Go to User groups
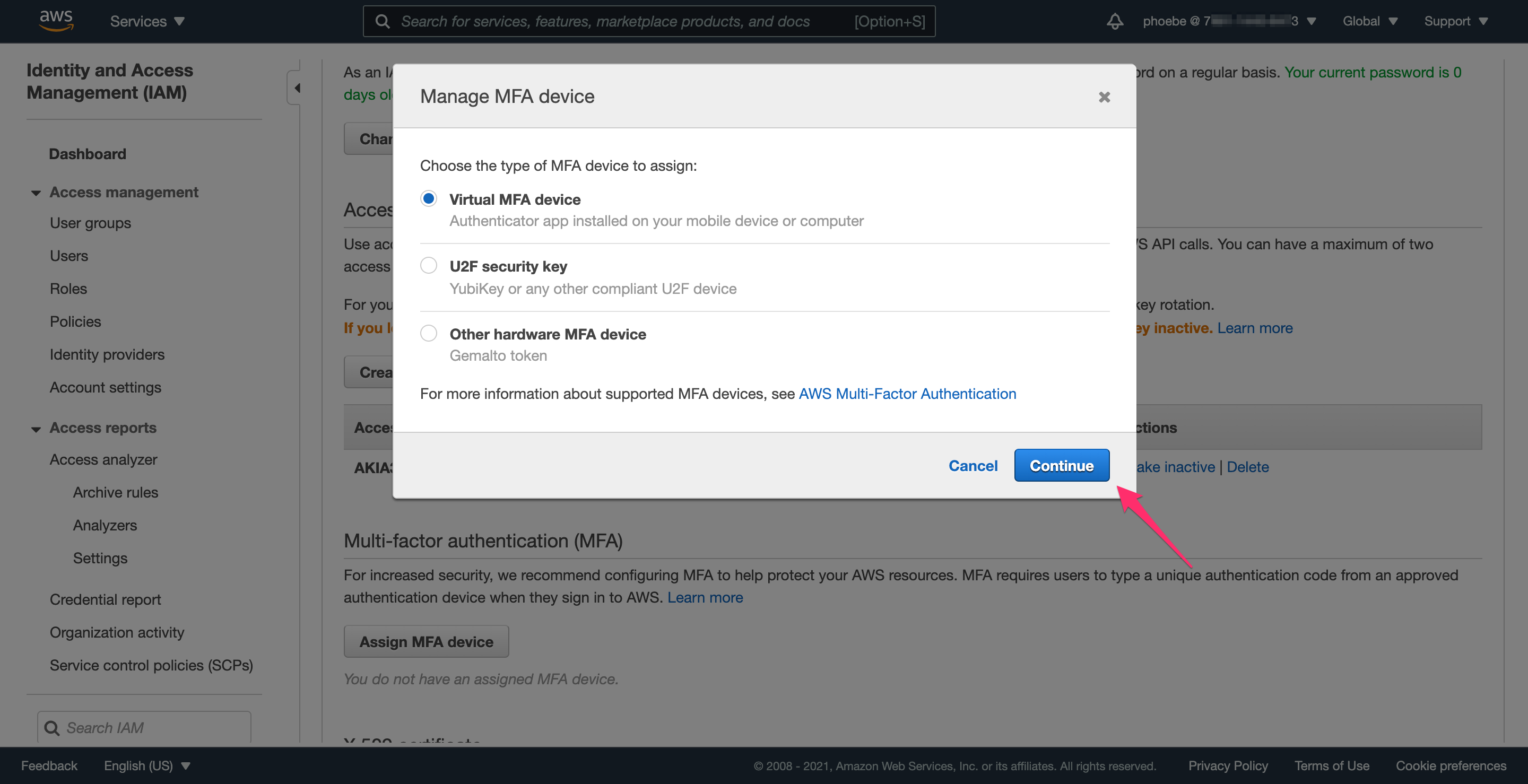The height and width of the screenshot is (784, 1528). coord(90,223)
